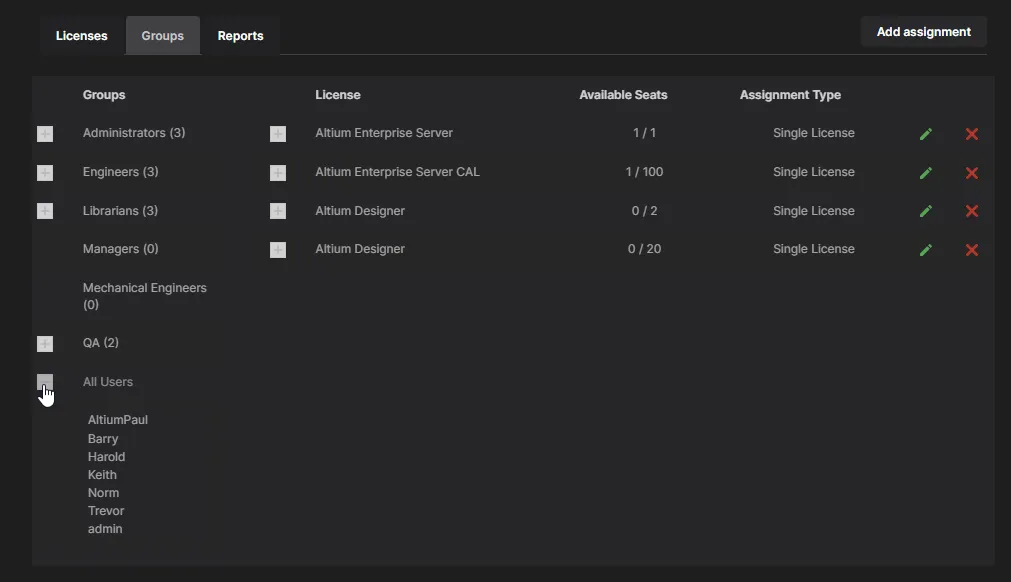This screenshot has height=582, width=1011.
Task: Select the Engineers (3) group name
Action: (x=121, y=172)
